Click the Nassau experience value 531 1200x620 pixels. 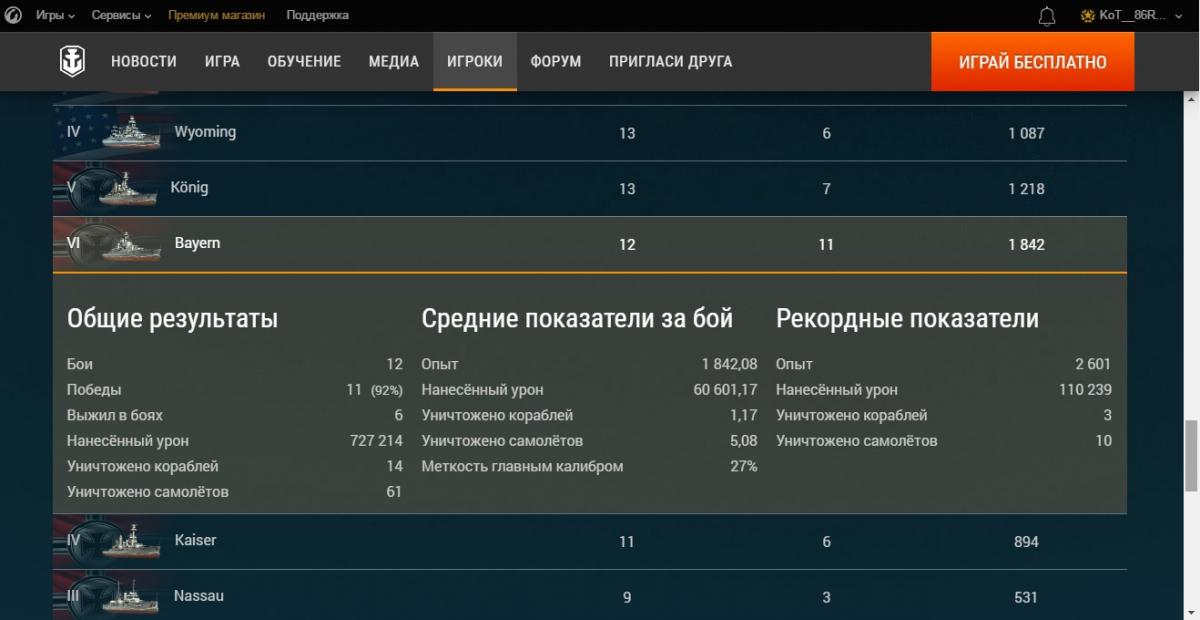tap(1026, 598)
